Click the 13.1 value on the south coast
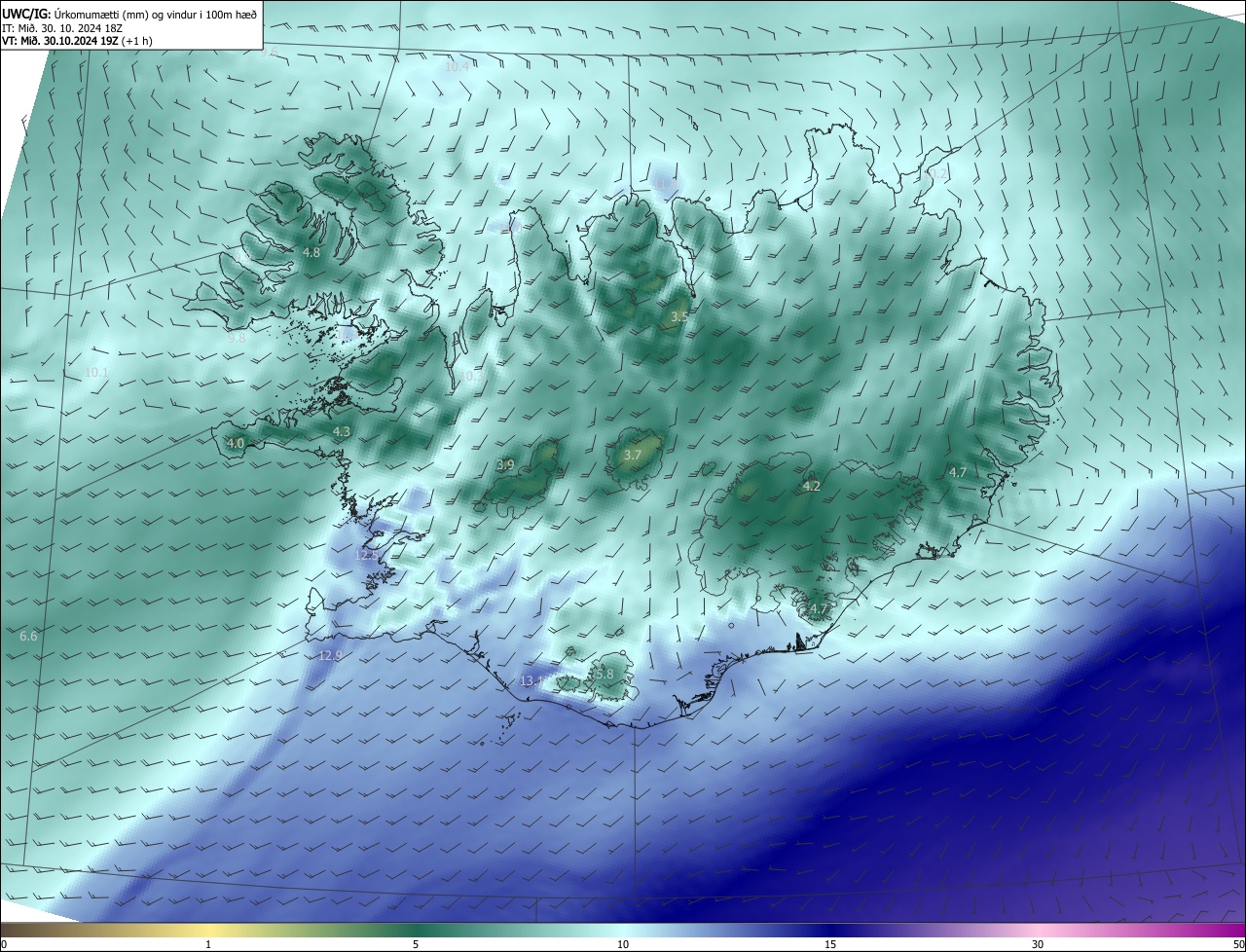Screen dimensions: 1246x952 click(x=531, y=681)
